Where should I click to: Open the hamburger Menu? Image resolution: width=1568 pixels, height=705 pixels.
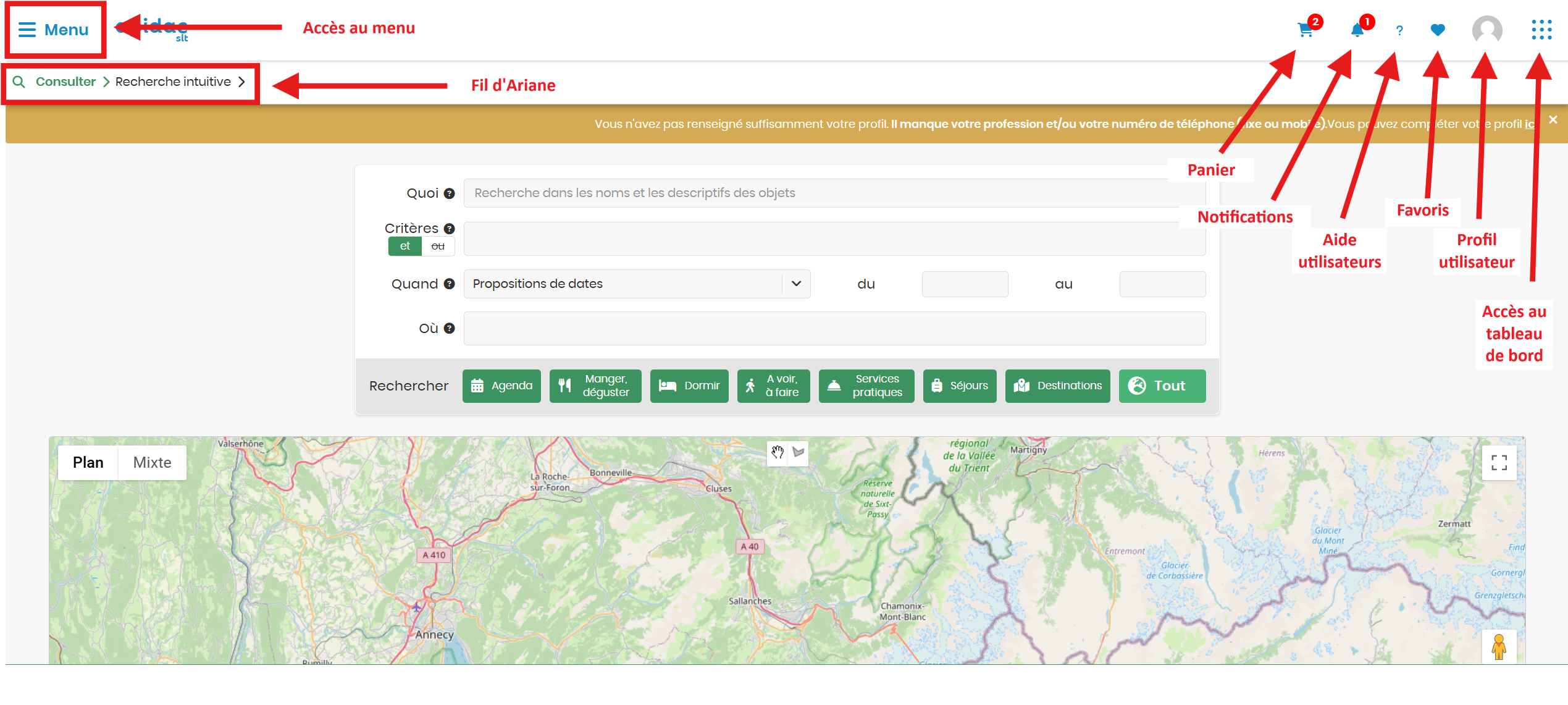(x=53, y=30)
